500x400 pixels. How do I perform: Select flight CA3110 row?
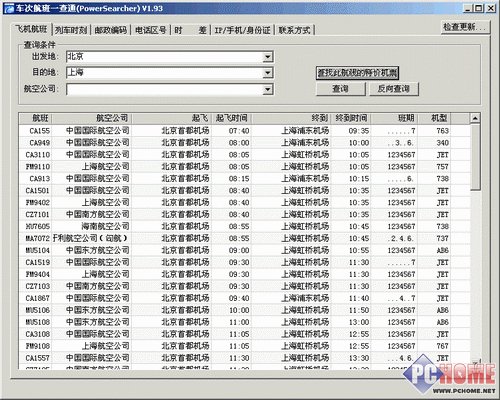point(244,155)
